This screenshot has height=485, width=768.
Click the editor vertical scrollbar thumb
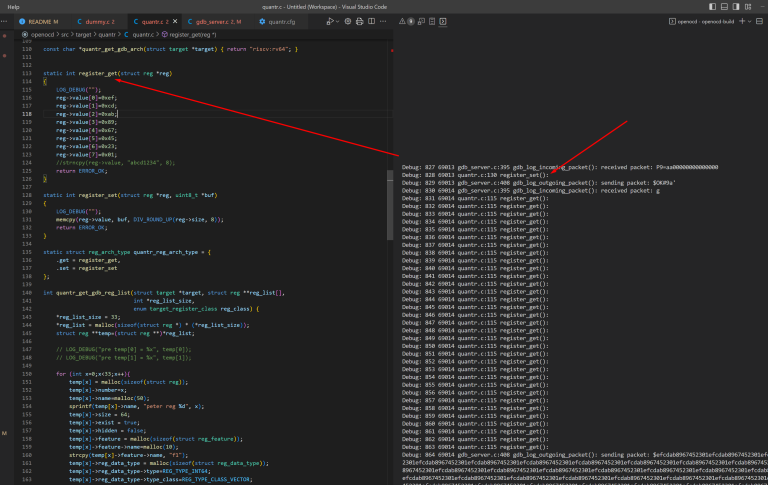coord(390,205)
